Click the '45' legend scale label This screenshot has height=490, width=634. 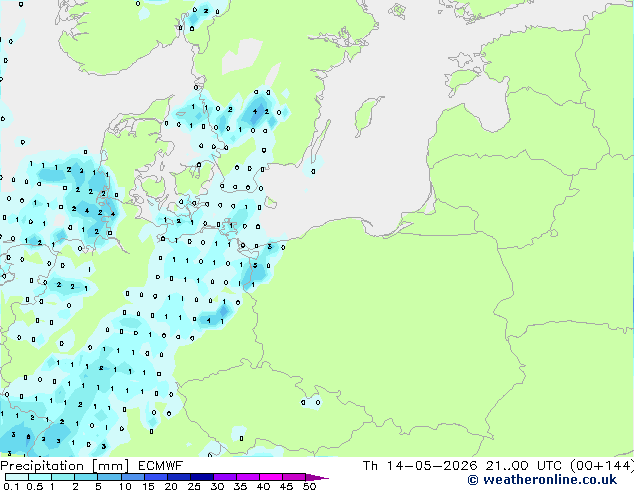coord(286,486)
